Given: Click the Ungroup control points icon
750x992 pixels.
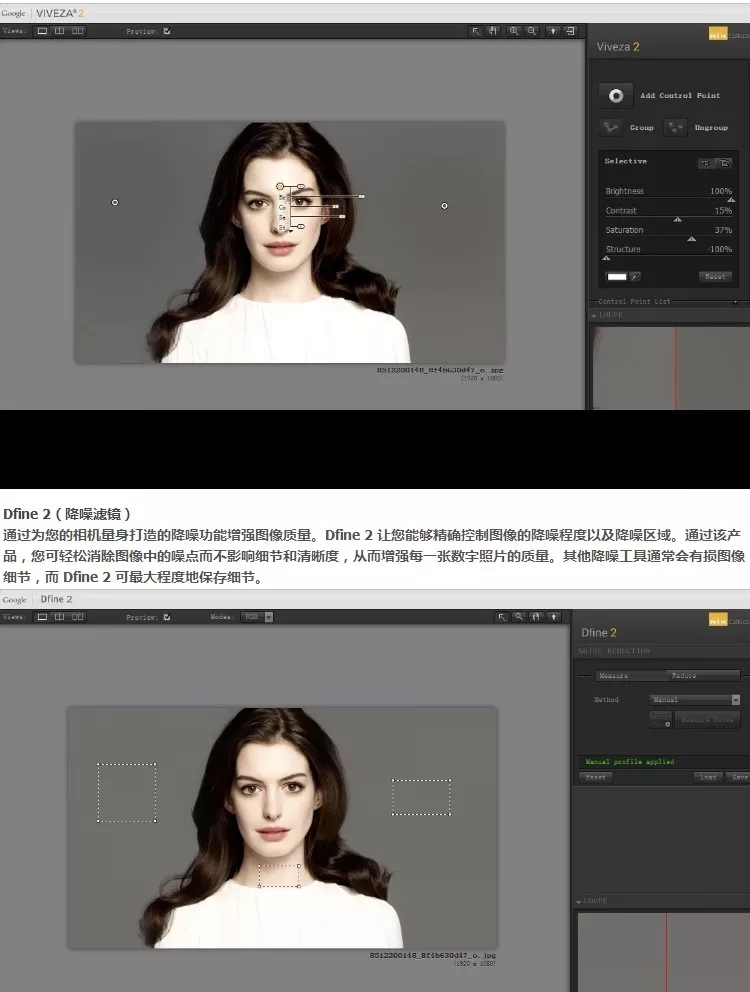Looking at the screenshot, I should pos(675,127).
